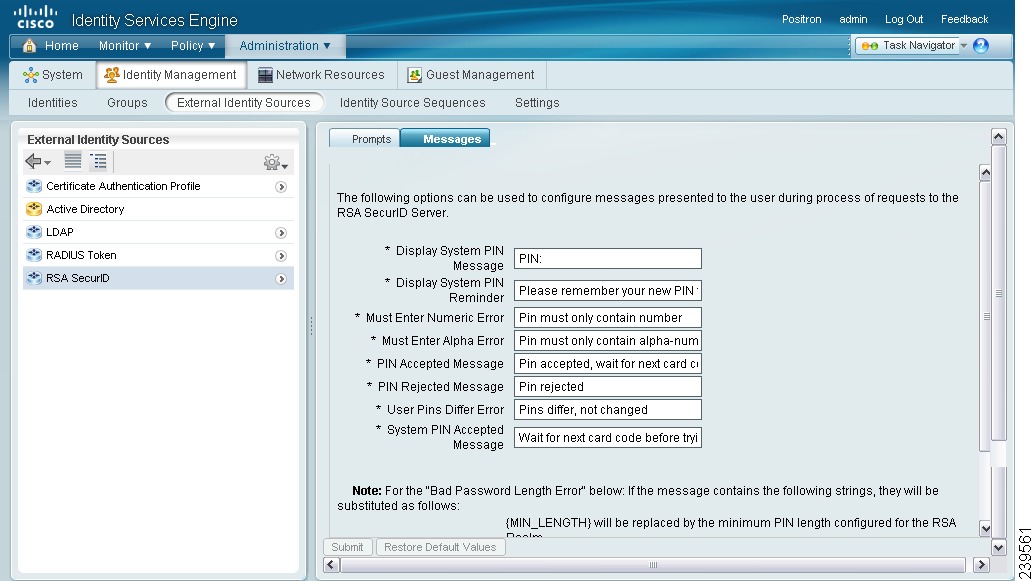The width and height of the screenshot is (1035, 581).
Task: Click Must Enter Numeric Error field
Action: point(608,318)
